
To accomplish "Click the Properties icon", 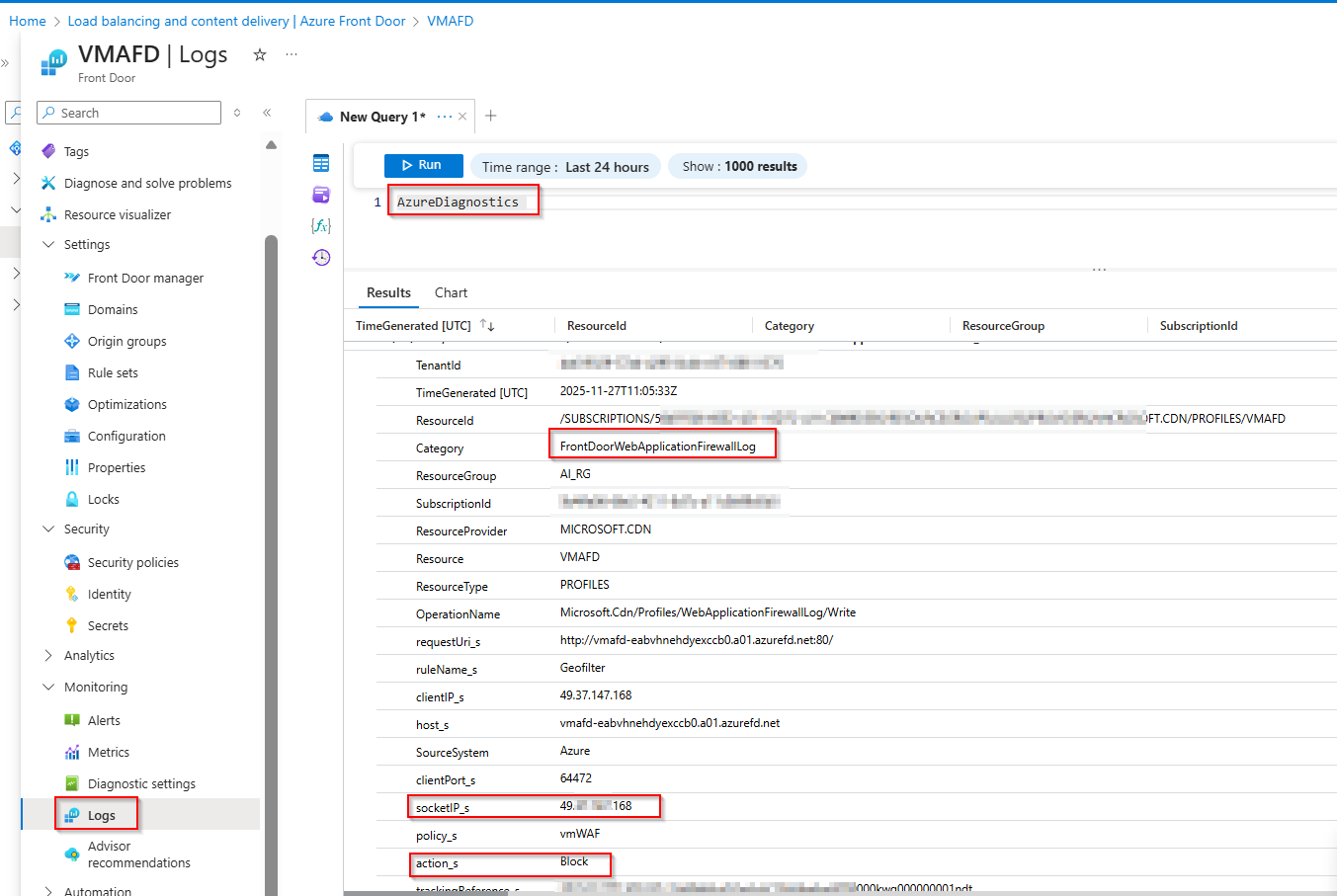I will click(x=72, y=467).
